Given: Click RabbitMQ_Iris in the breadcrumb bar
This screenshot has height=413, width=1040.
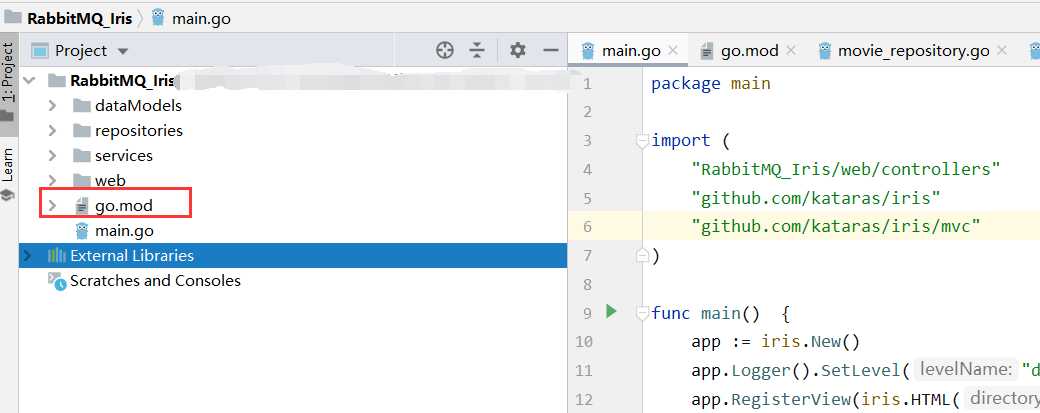Looking at the screenshot, I should coord(67,16).
